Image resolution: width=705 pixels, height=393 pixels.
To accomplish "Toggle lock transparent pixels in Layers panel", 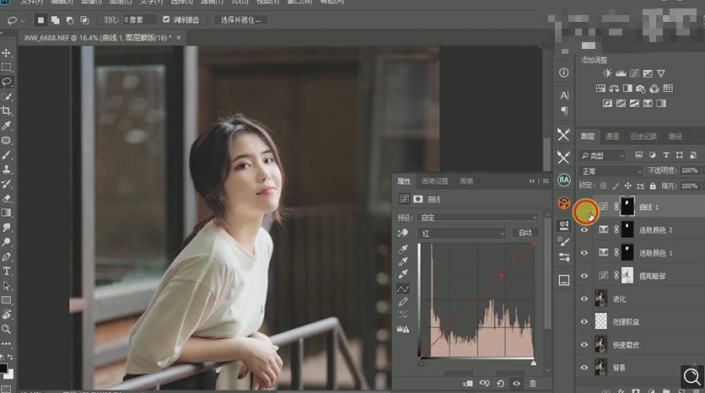I will 603,186.
